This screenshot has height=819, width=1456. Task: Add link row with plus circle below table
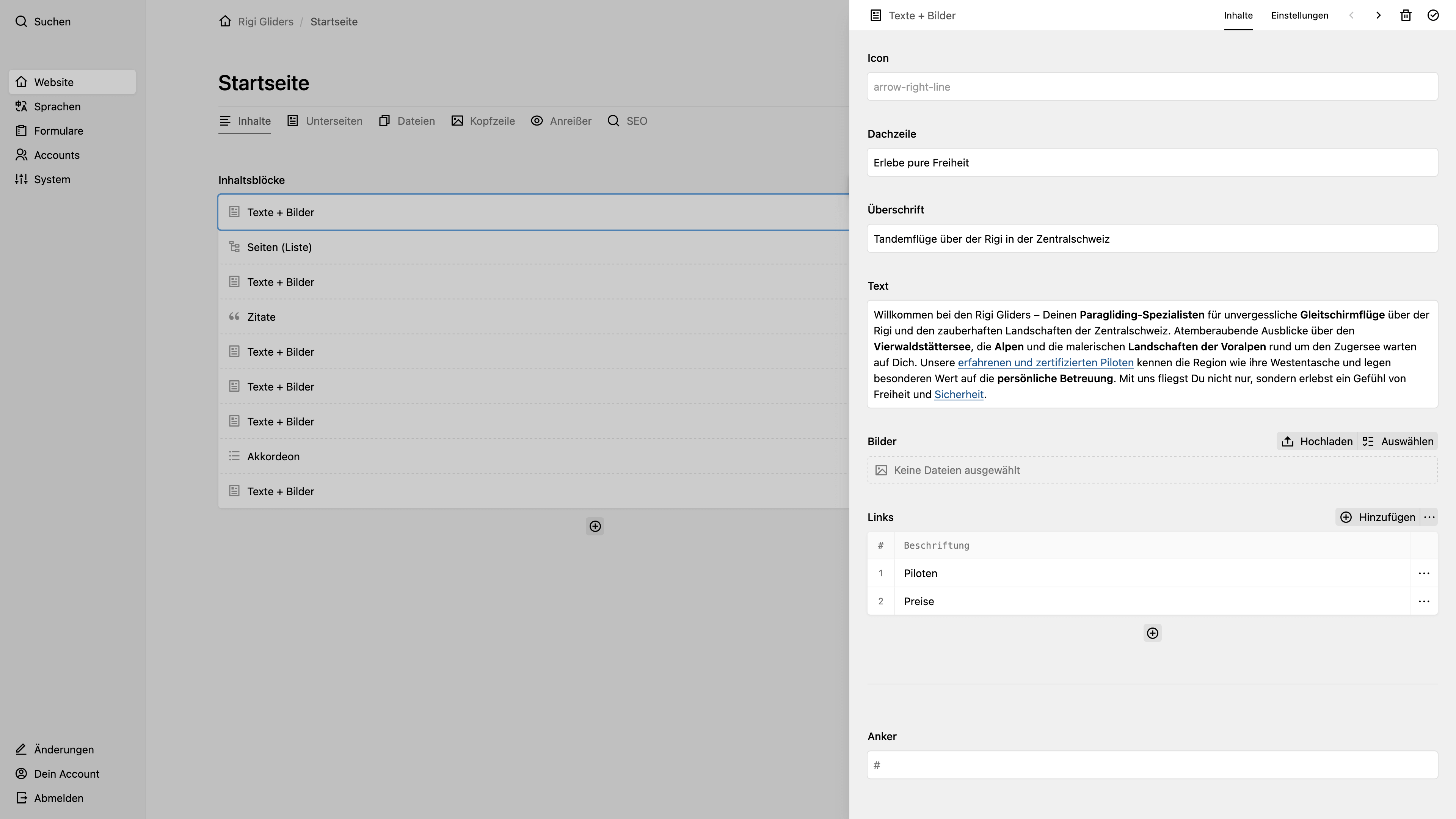pyautogui.click(x=1153, y=633)
